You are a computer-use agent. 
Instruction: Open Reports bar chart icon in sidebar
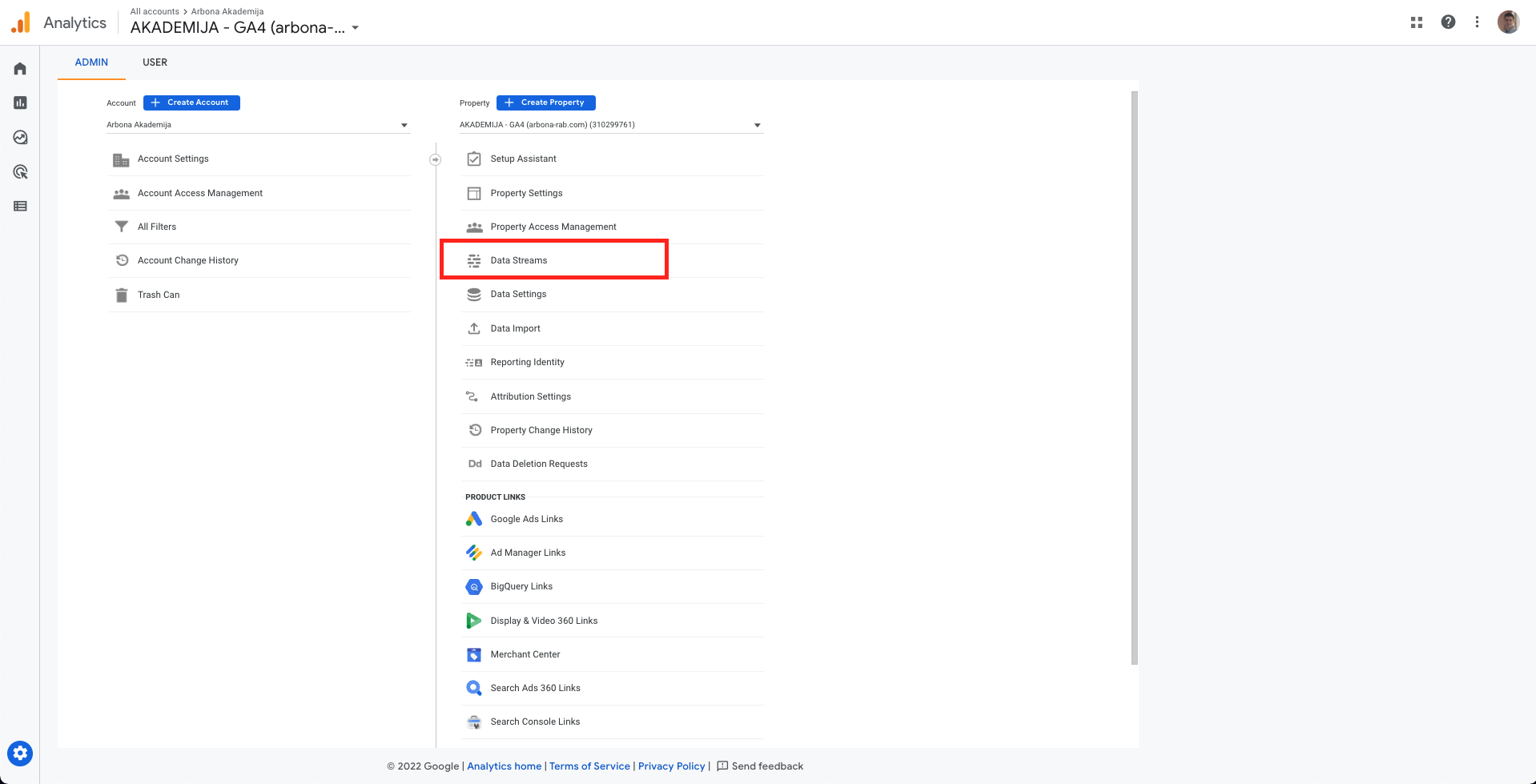pyautogui.click(x=20, y=103)
